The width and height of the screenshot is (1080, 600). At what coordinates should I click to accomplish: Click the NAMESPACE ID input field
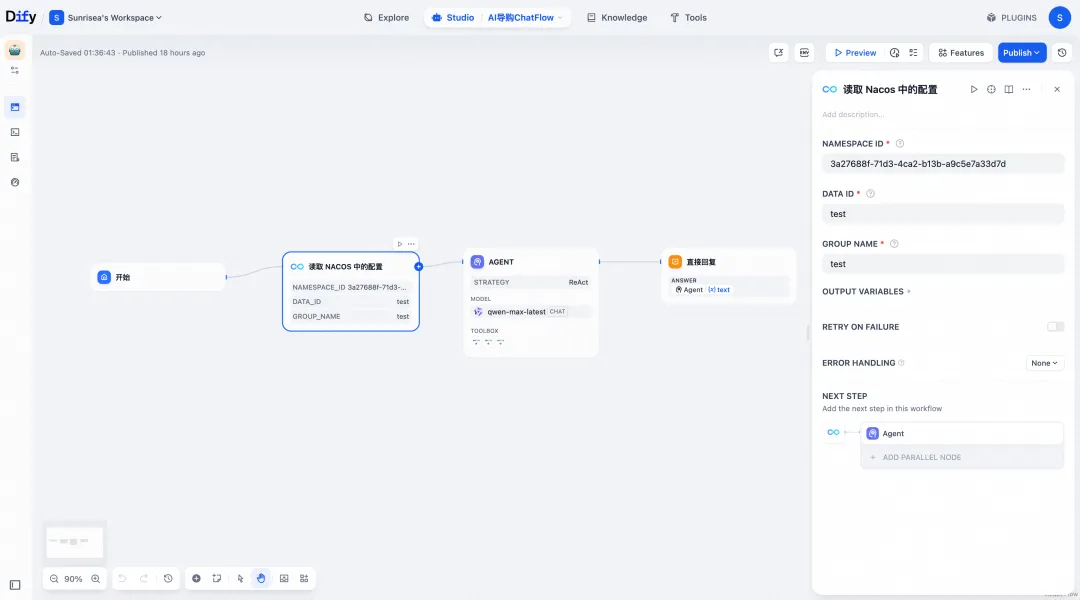coord(942,164)
